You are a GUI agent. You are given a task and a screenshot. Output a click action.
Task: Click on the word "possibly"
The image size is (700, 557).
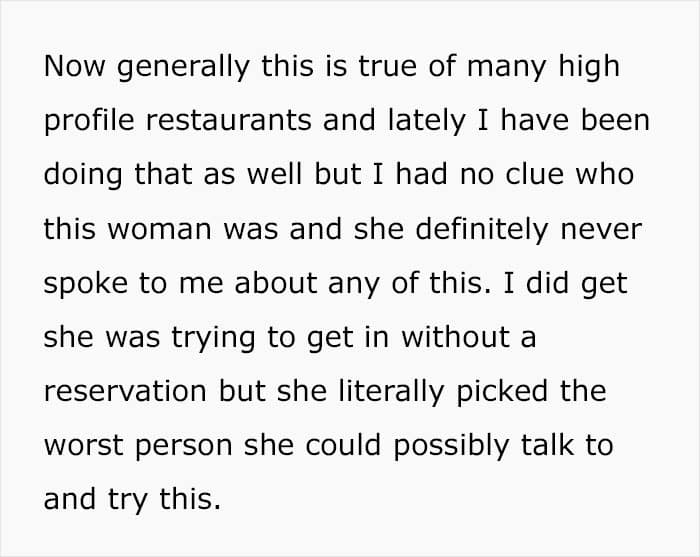451,446
